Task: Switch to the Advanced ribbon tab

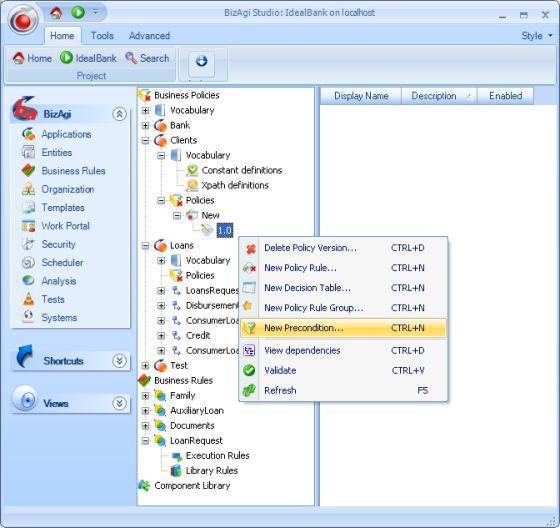Action: 149,36
